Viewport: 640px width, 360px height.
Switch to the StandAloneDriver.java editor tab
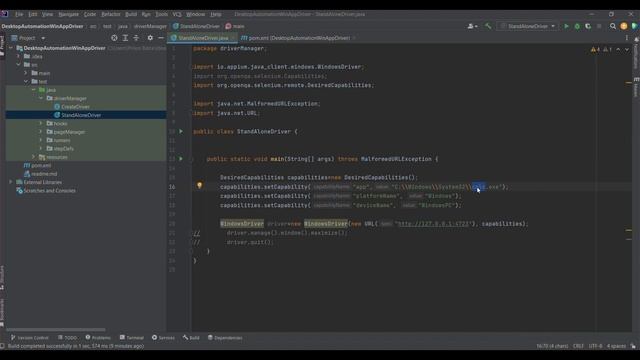(203, 38)
